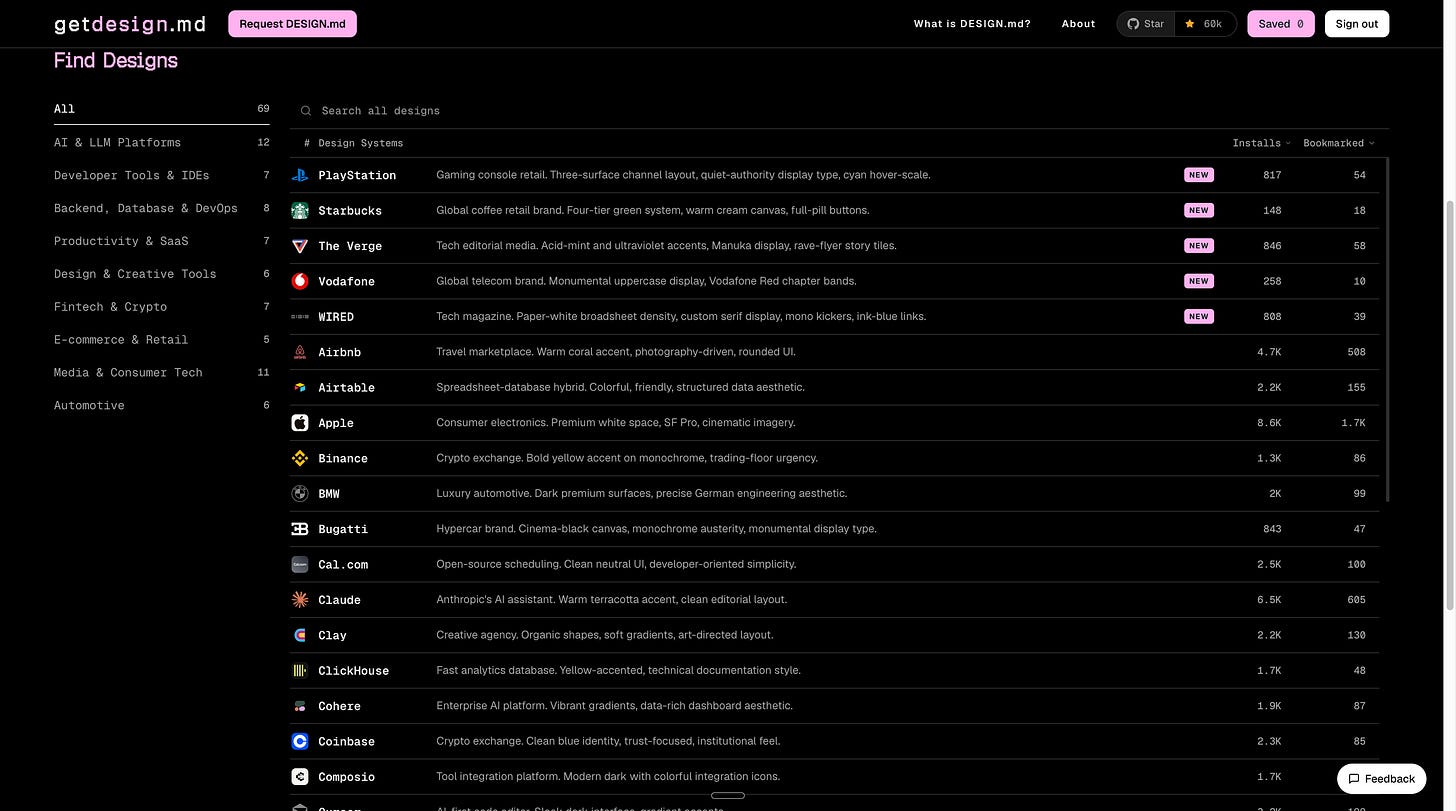Select the Bugatti logo icon
The width and height of the screenshot is (1456, 811).
pyautogui.click(x=300, y=529)
